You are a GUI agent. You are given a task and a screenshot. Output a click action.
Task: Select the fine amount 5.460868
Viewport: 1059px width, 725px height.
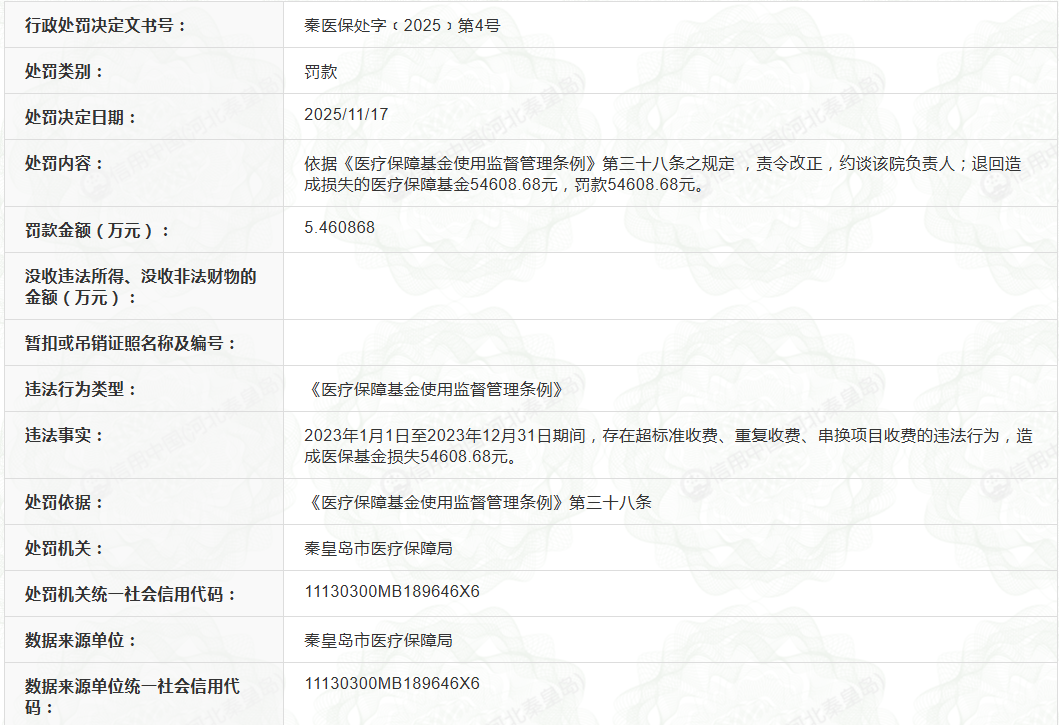point(339,227)
